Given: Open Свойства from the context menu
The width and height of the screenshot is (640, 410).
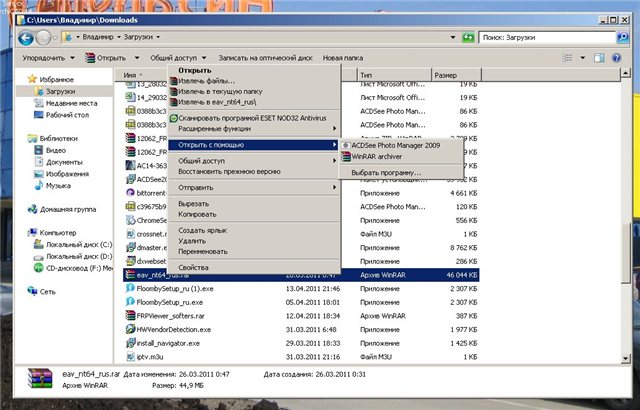Looking at the screenshot, I should pyautogui.click(x=193, y=268).
